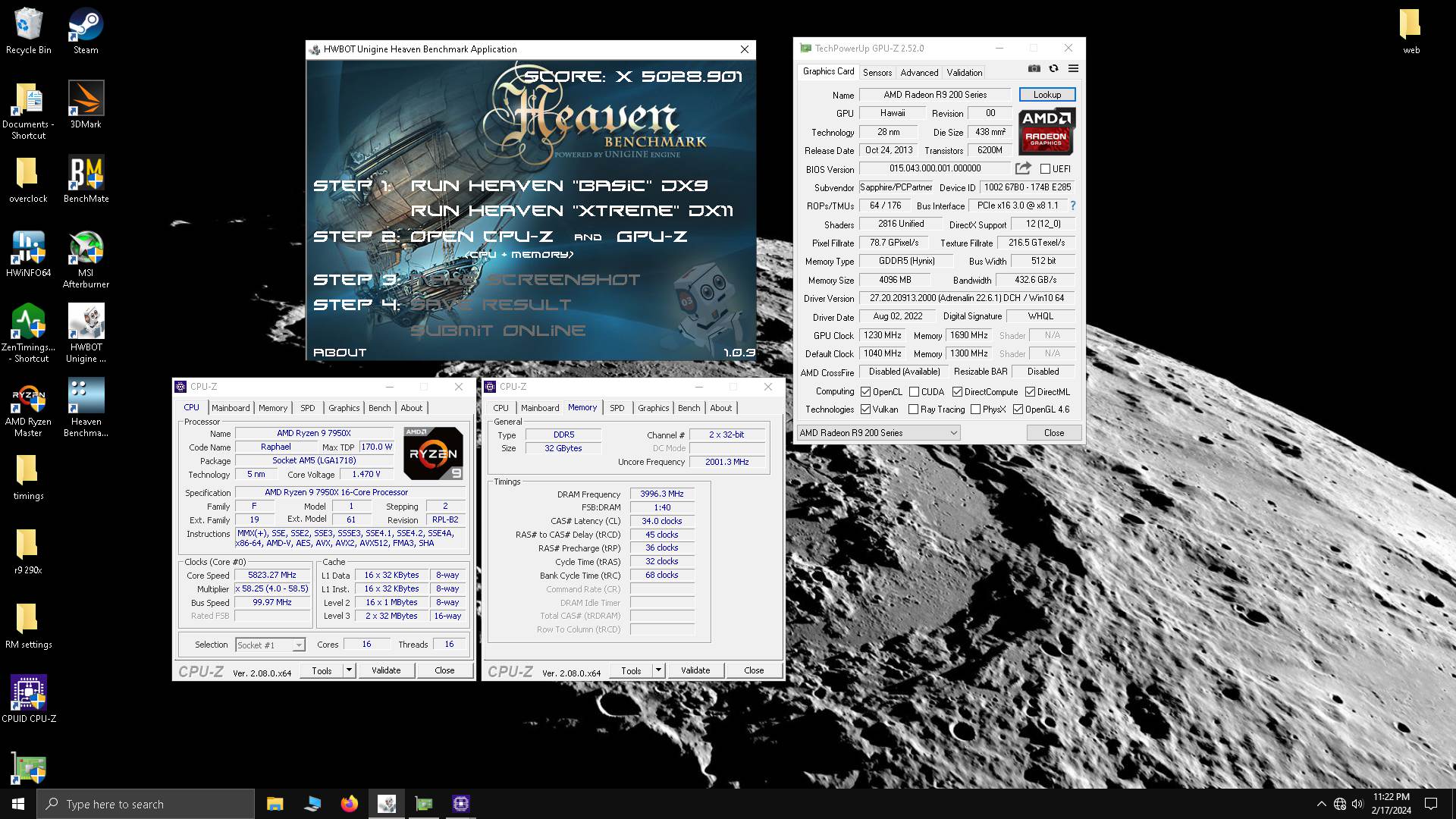Click OPEN CPU-Z in HWBOT Heaven step 2
The width and height of the screenshot is (1456, 819).
pos(482,237)
